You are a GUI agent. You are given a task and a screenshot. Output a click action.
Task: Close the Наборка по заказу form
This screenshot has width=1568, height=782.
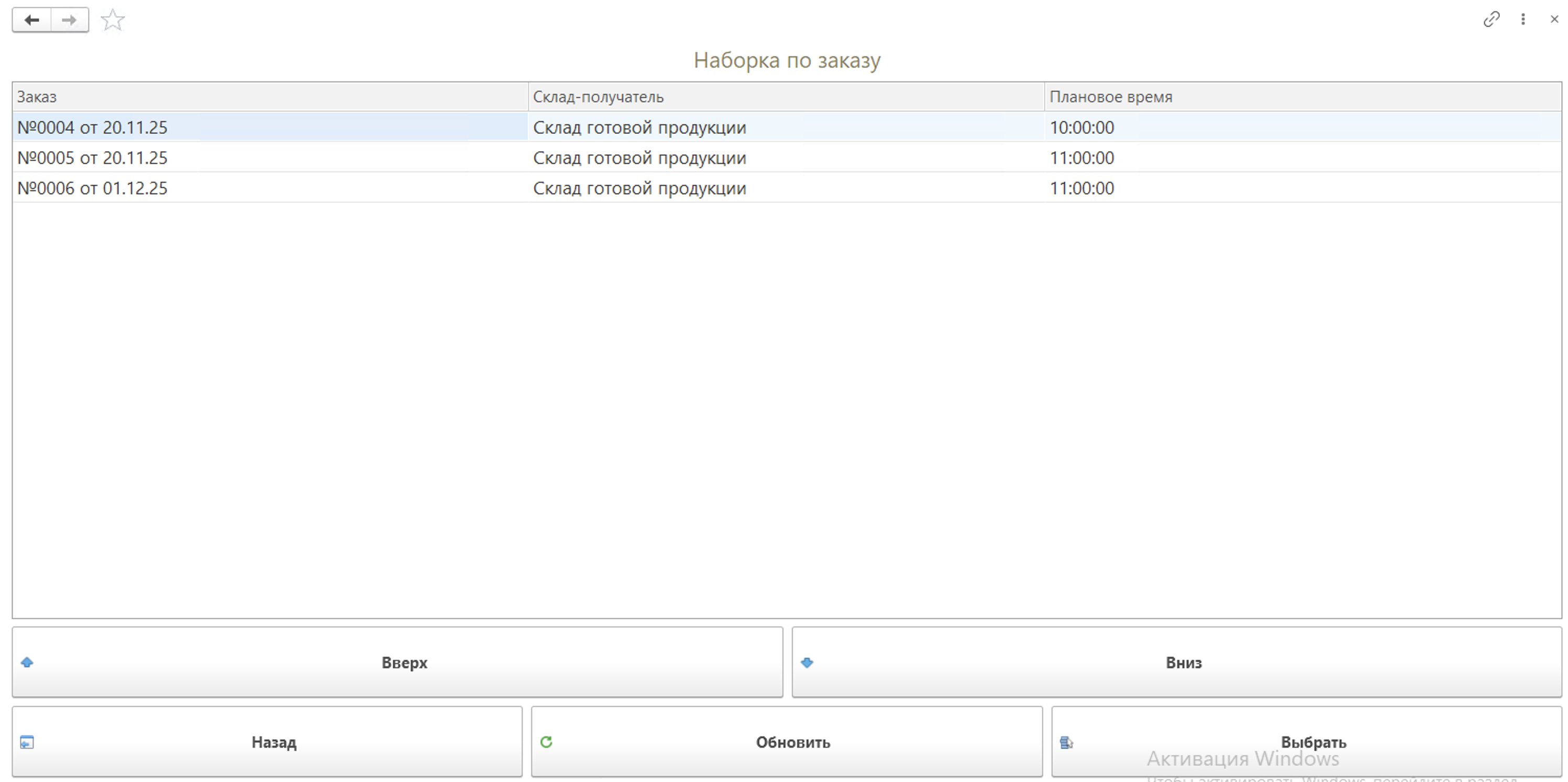coord(1554,19)
